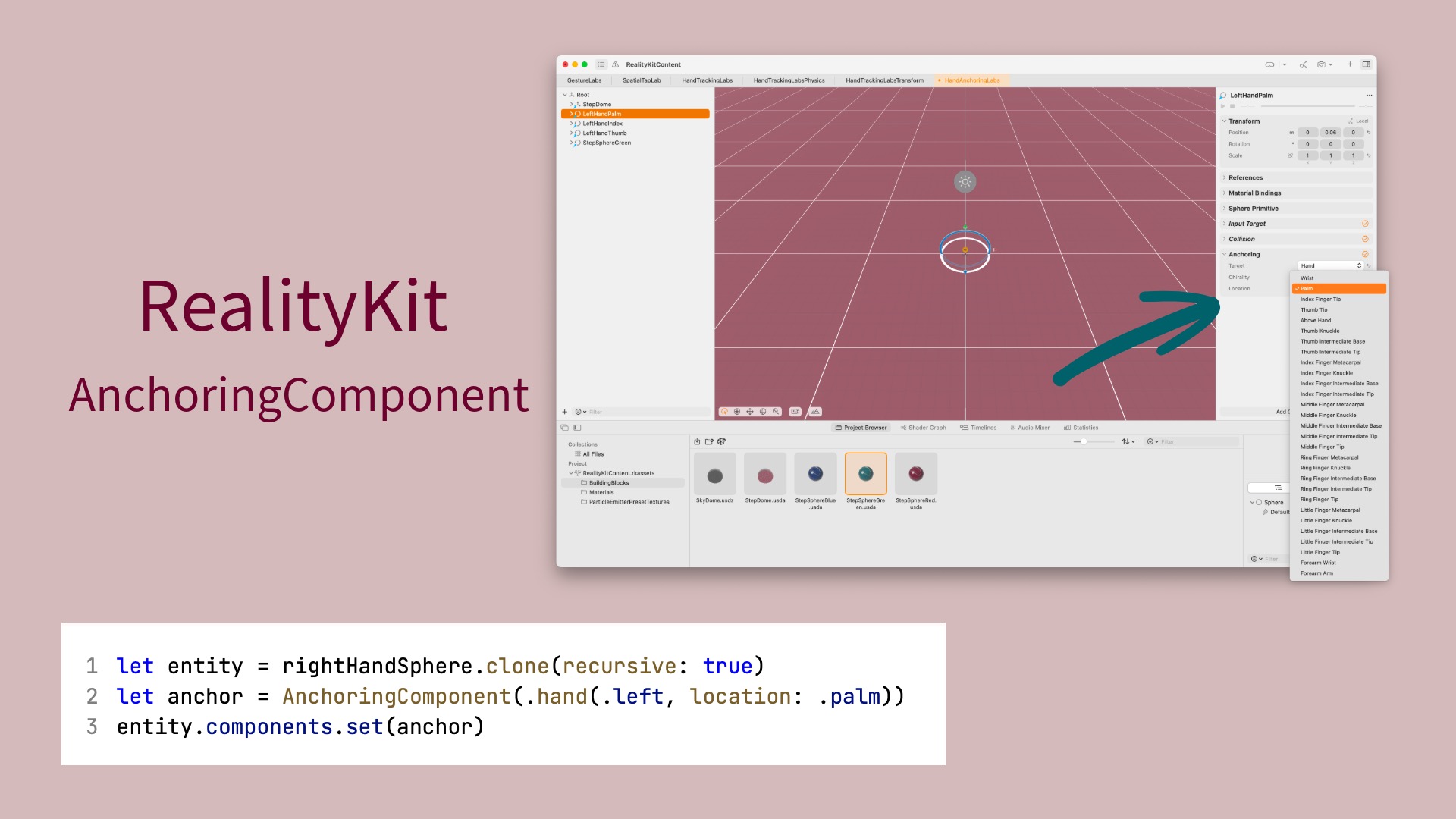Screen dimensions: 1456x819
Task: Click the stop button under LeftHandPalm title
Action: pos(1232,106)
